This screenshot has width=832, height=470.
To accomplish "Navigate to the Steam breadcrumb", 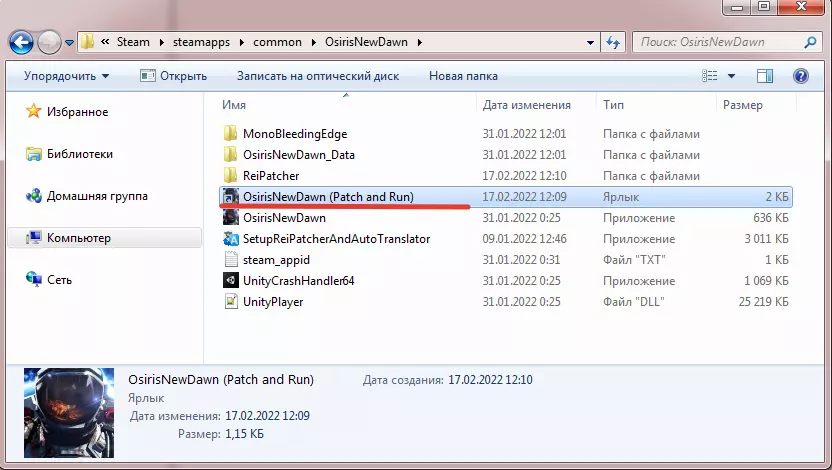I will pos(133,42).
